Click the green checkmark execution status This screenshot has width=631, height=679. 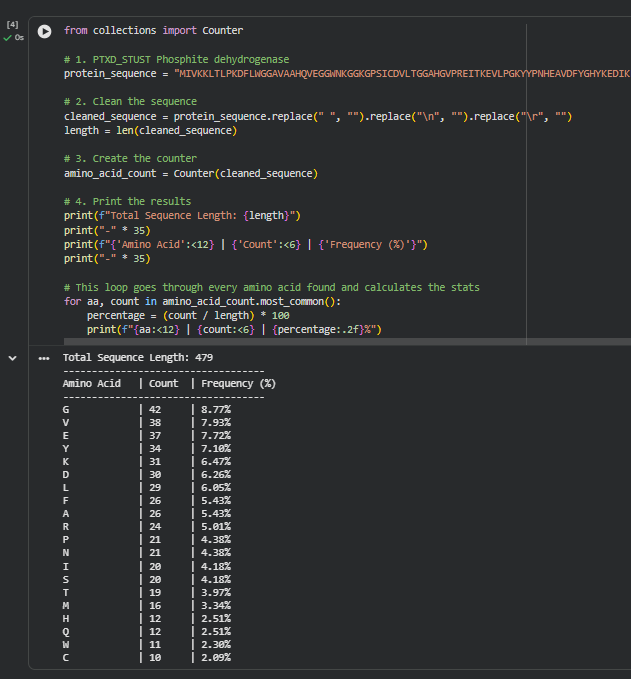pos(7,38)
